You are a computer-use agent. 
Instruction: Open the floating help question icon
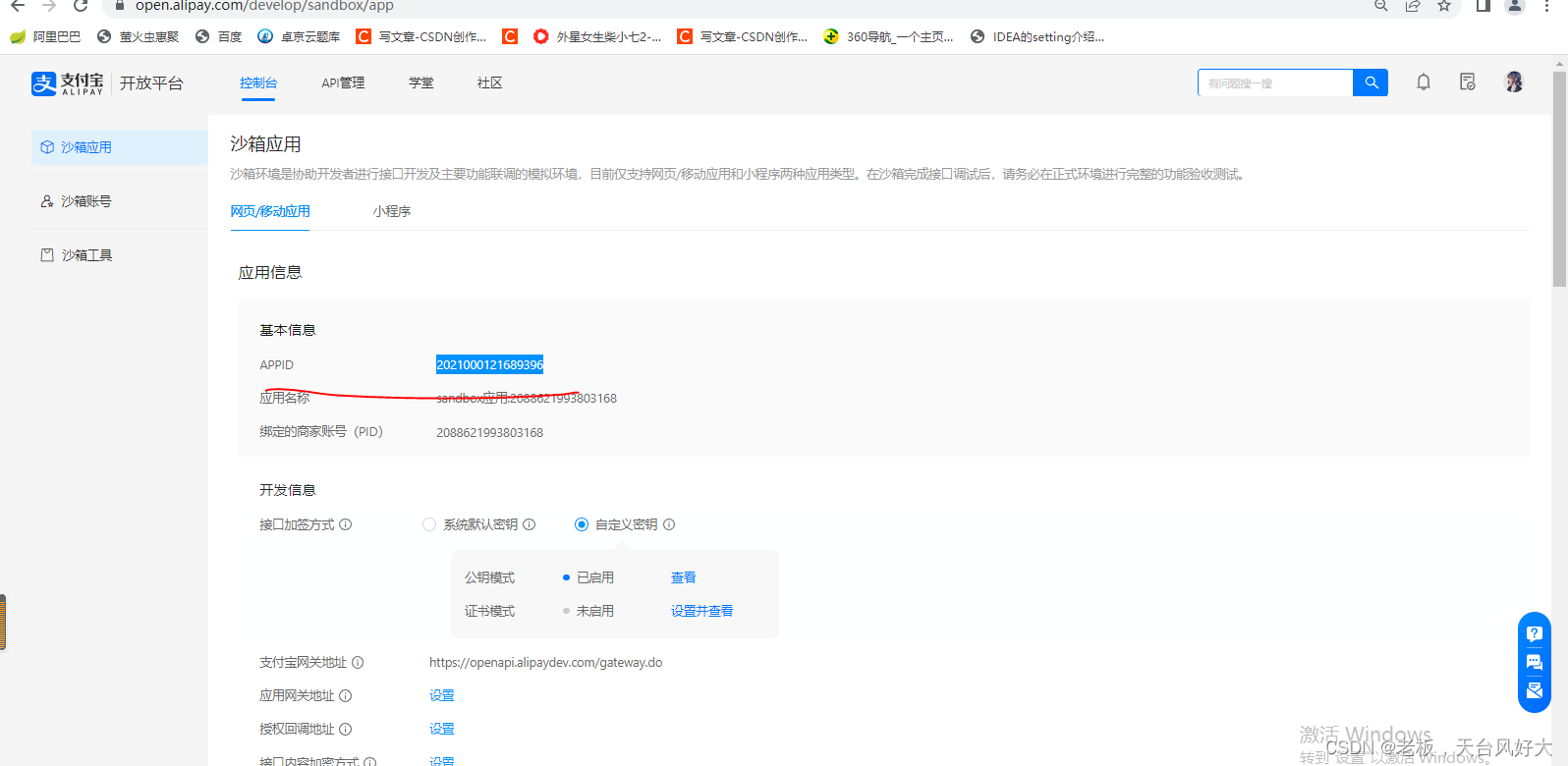point(1535,634)
